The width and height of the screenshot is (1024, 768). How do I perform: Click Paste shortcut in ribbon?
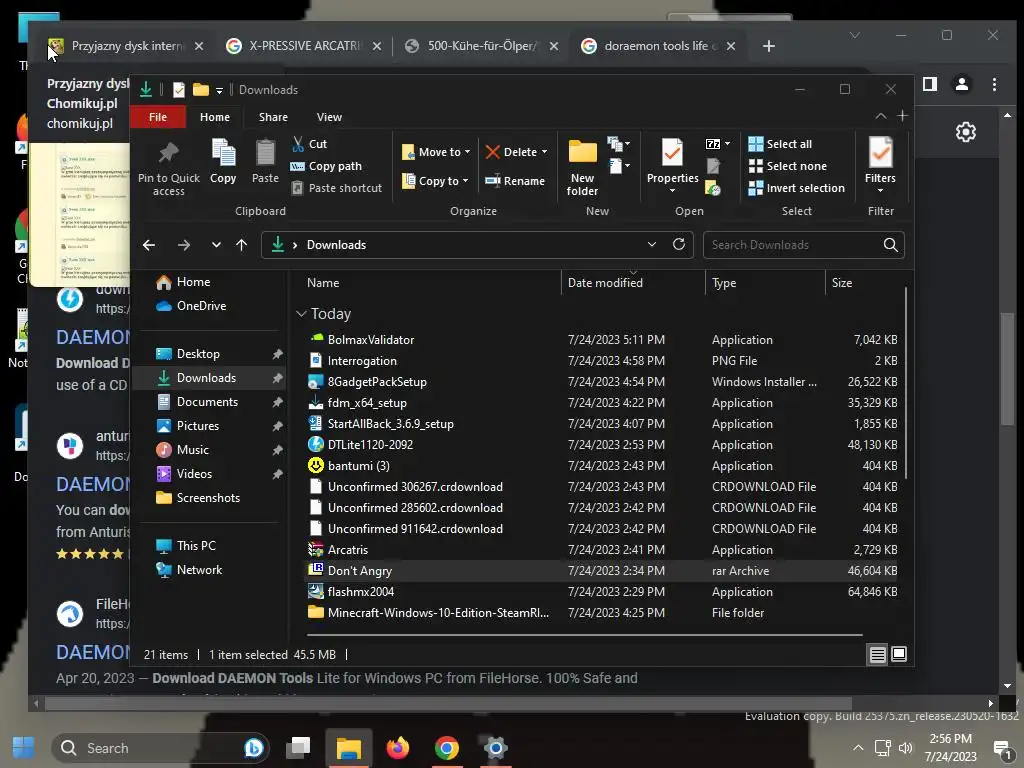pyautogui.click(x=336, y=188)
